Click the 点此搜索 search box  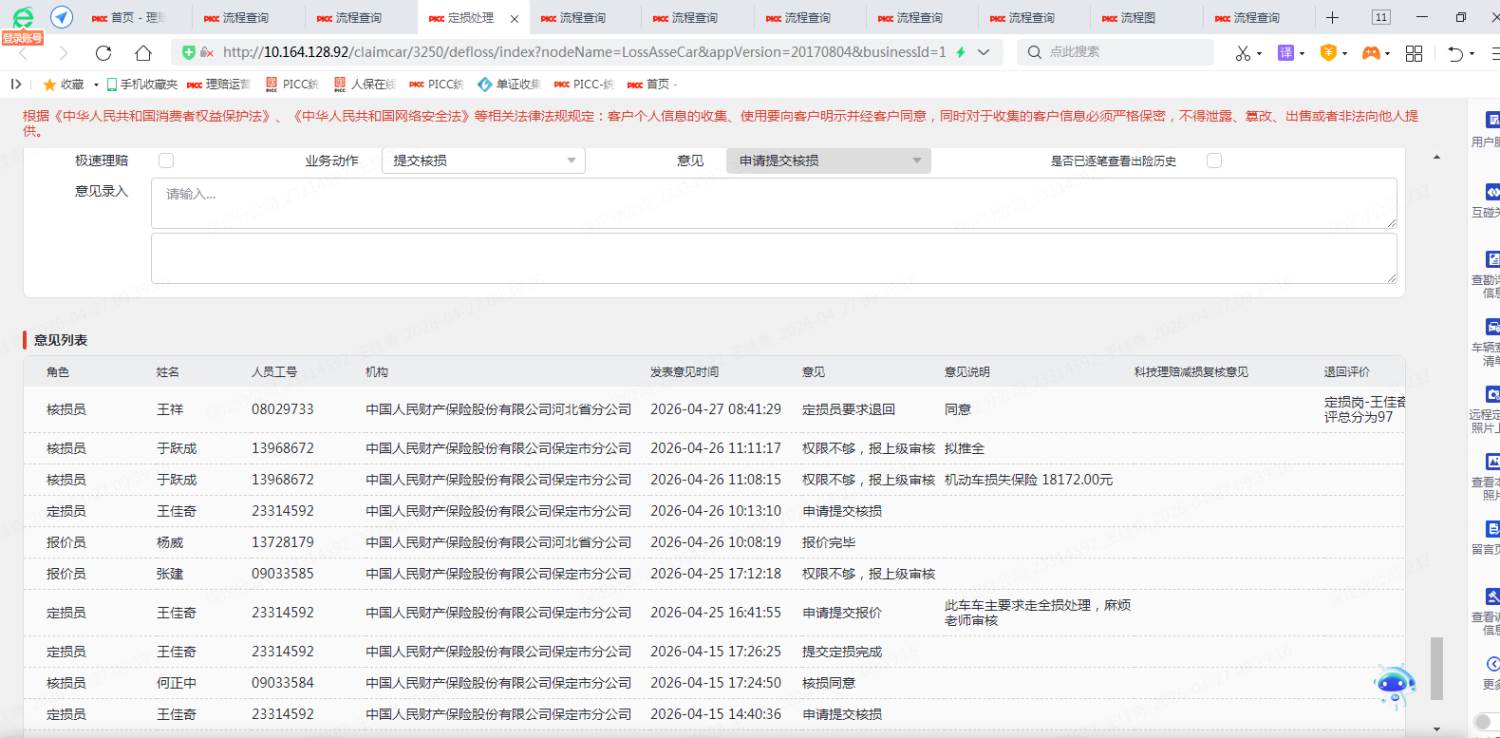1115,52
